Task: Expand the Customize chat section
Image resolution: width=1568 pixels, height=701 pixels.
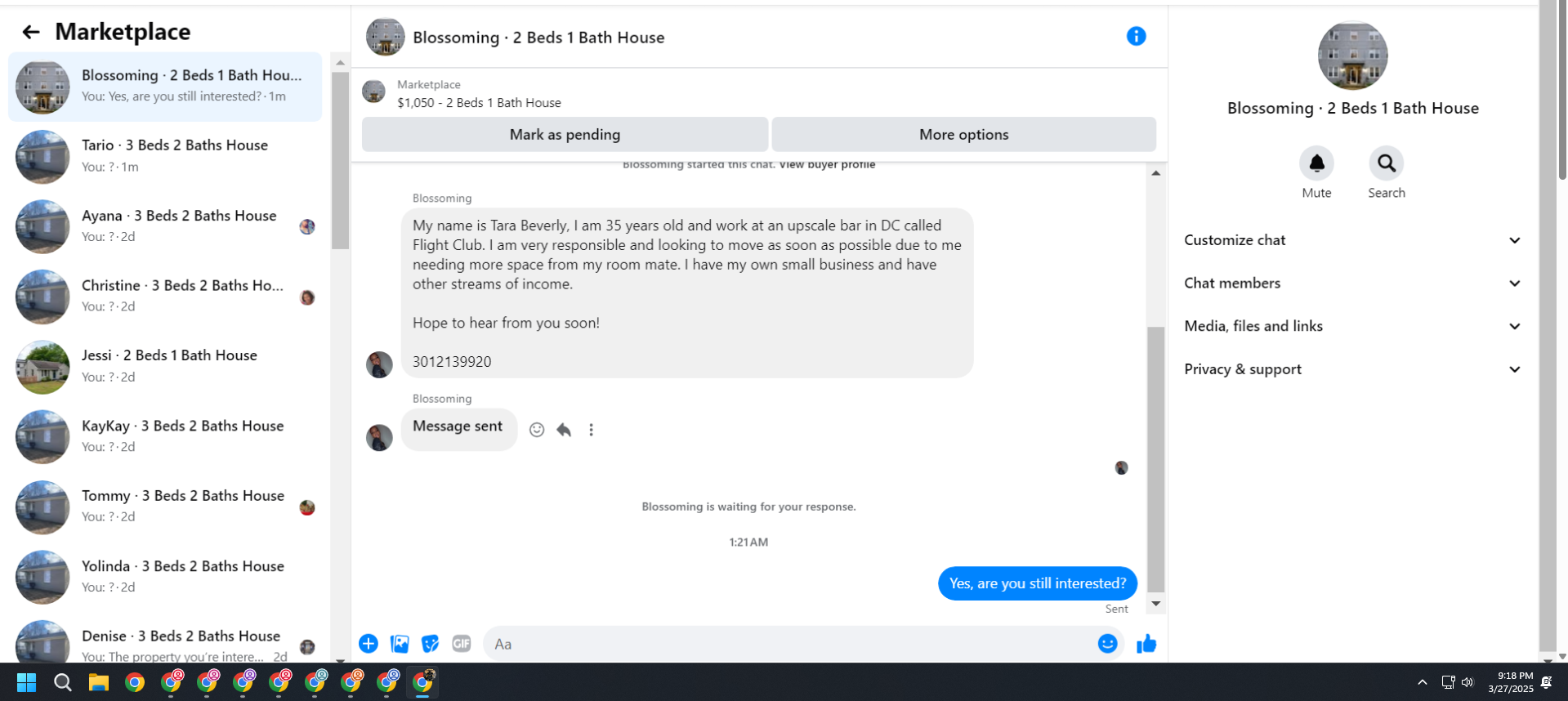Action: 1352,240
